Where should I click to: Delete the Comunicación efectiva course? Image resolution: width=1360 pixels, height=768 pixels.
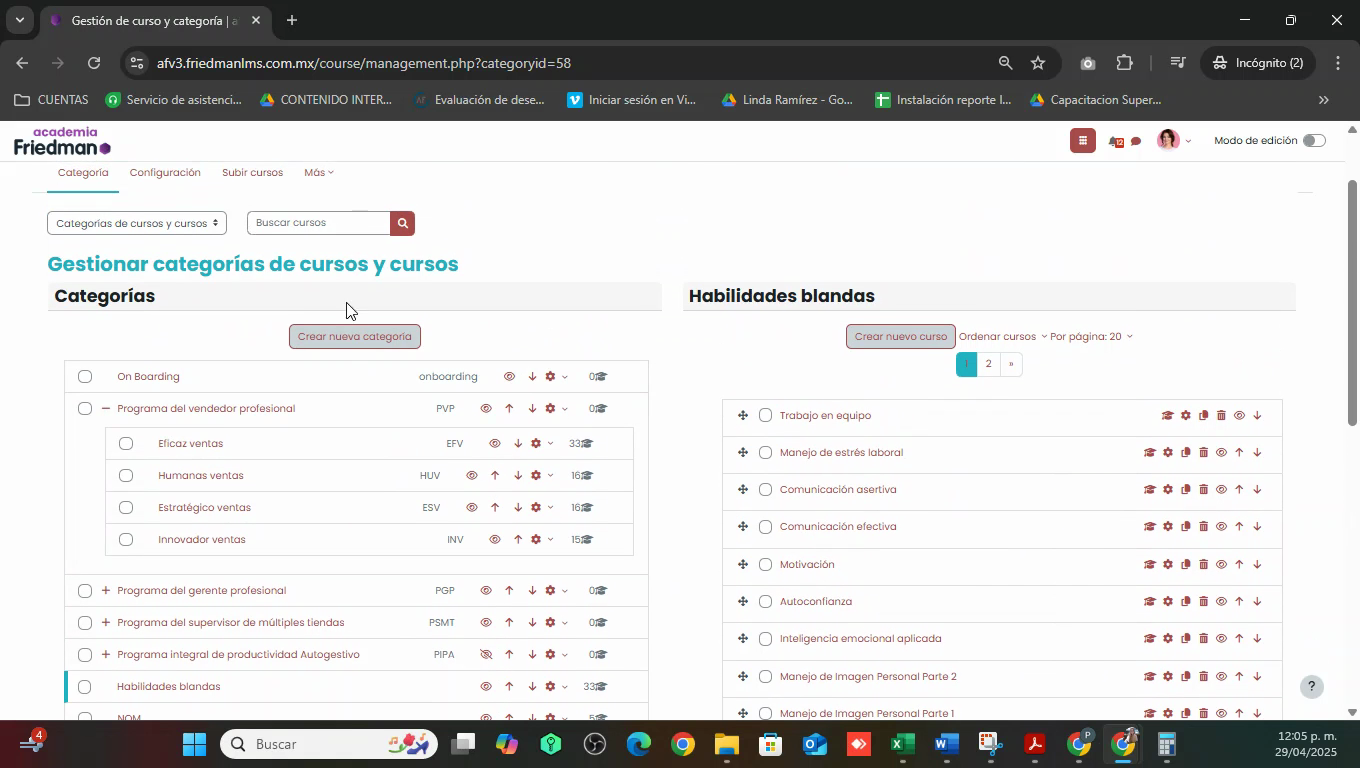point(1203,527)
